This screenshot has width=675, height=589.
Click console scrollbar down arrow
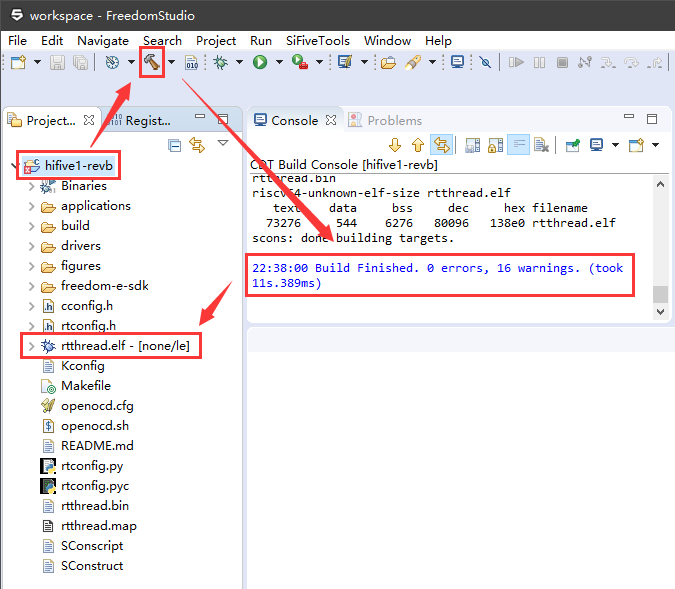click(x=660, y=311)
